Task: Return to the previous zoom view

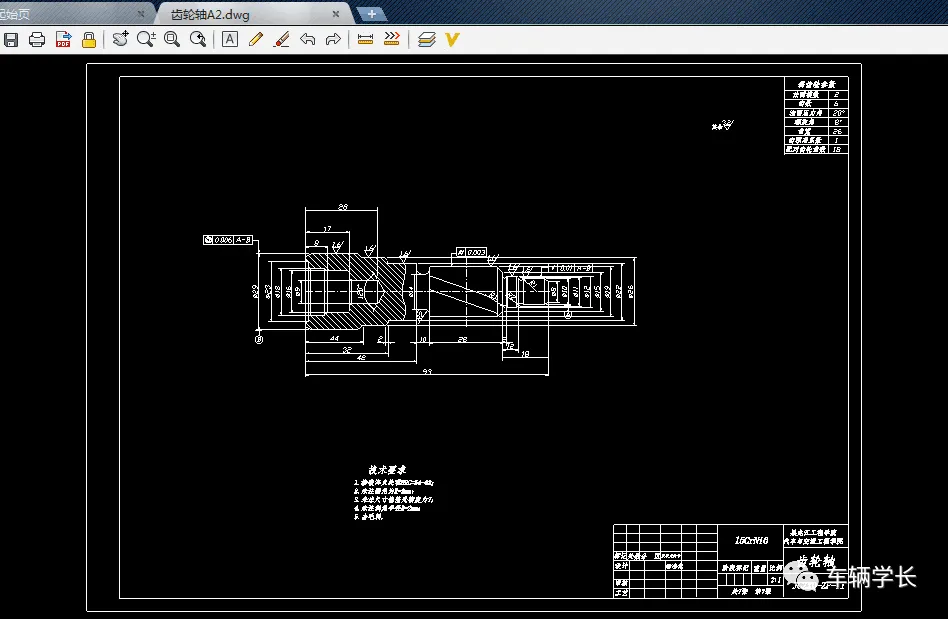Action: point(198,40)
